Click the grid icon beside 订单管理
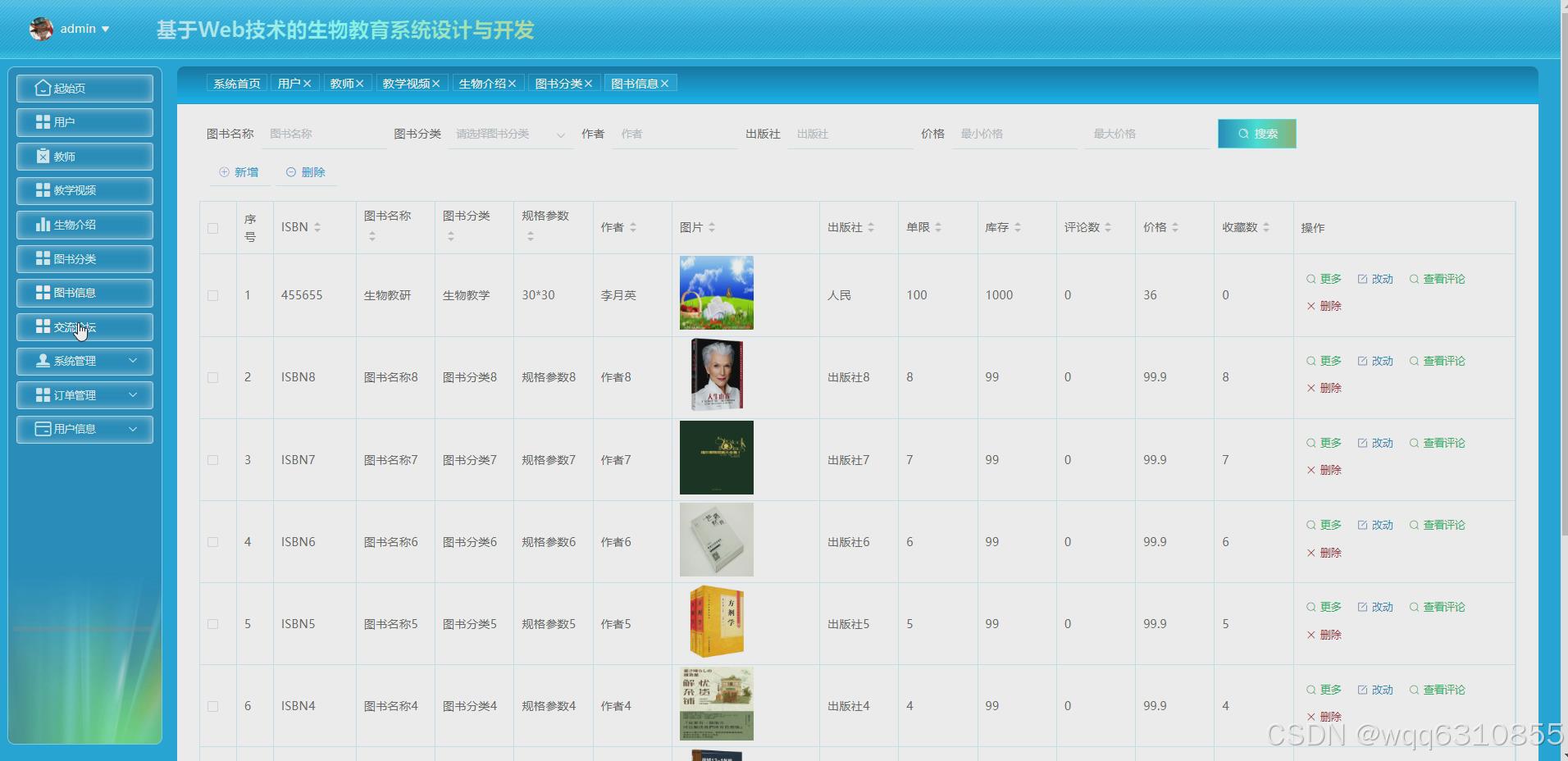This screenshot has height=761, width=1568. (x=43, y=394)
